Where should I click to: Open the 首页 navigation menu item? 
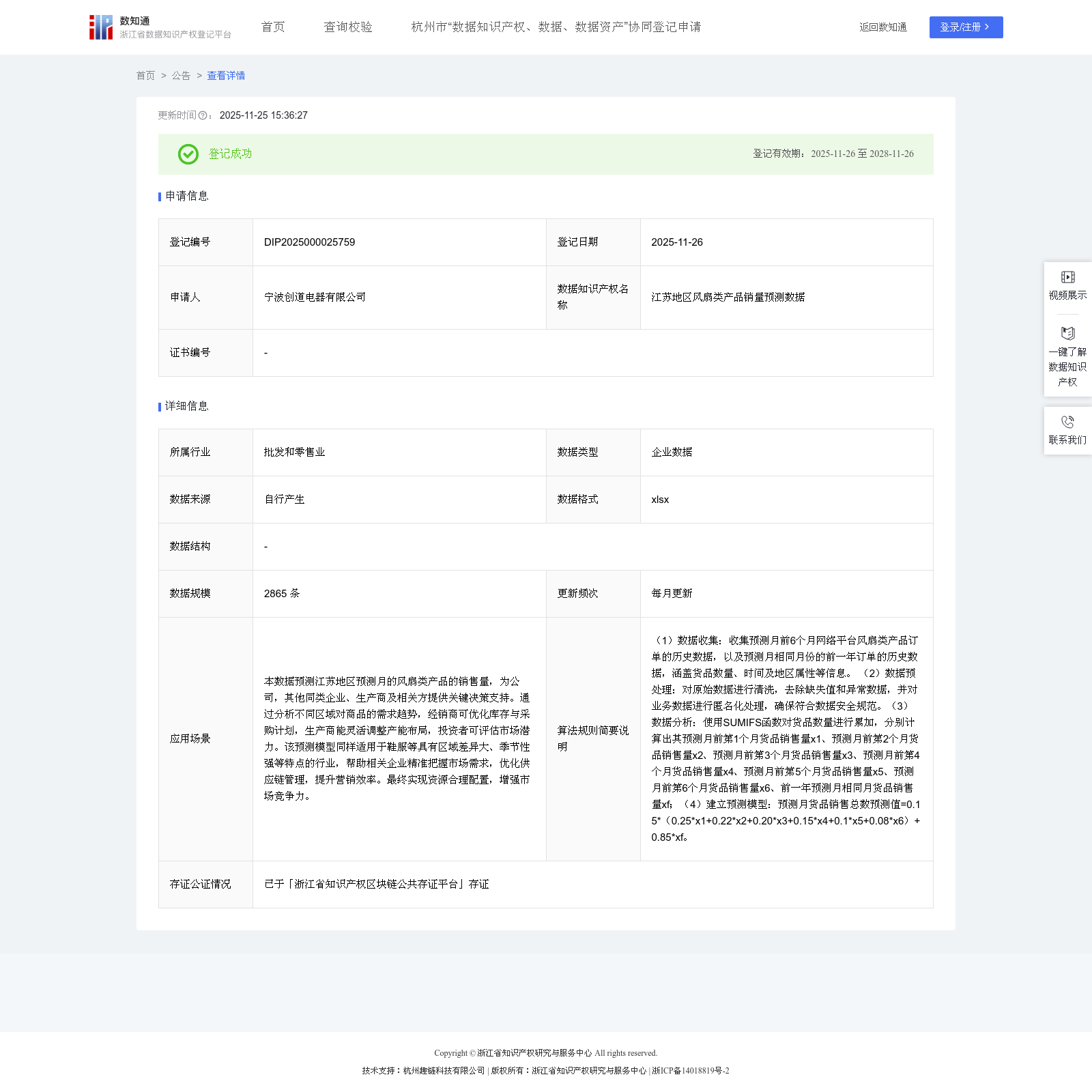[273, 27]
